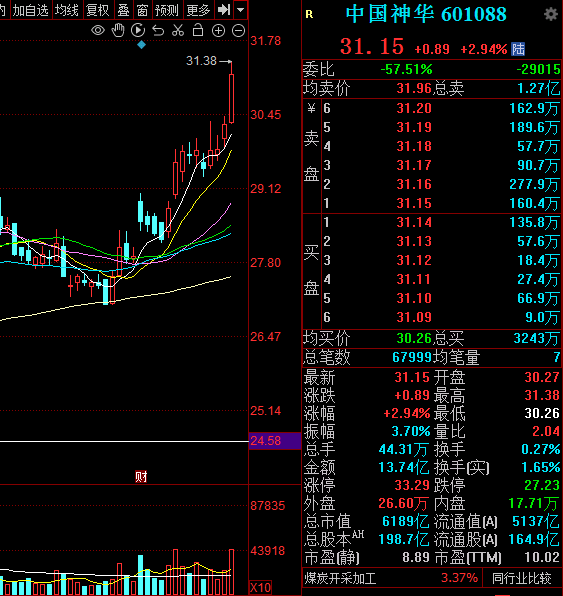This screenshot has width=563, height=596.
Task: Click the sell 1 price 31.15
Action: coord(414,203)
